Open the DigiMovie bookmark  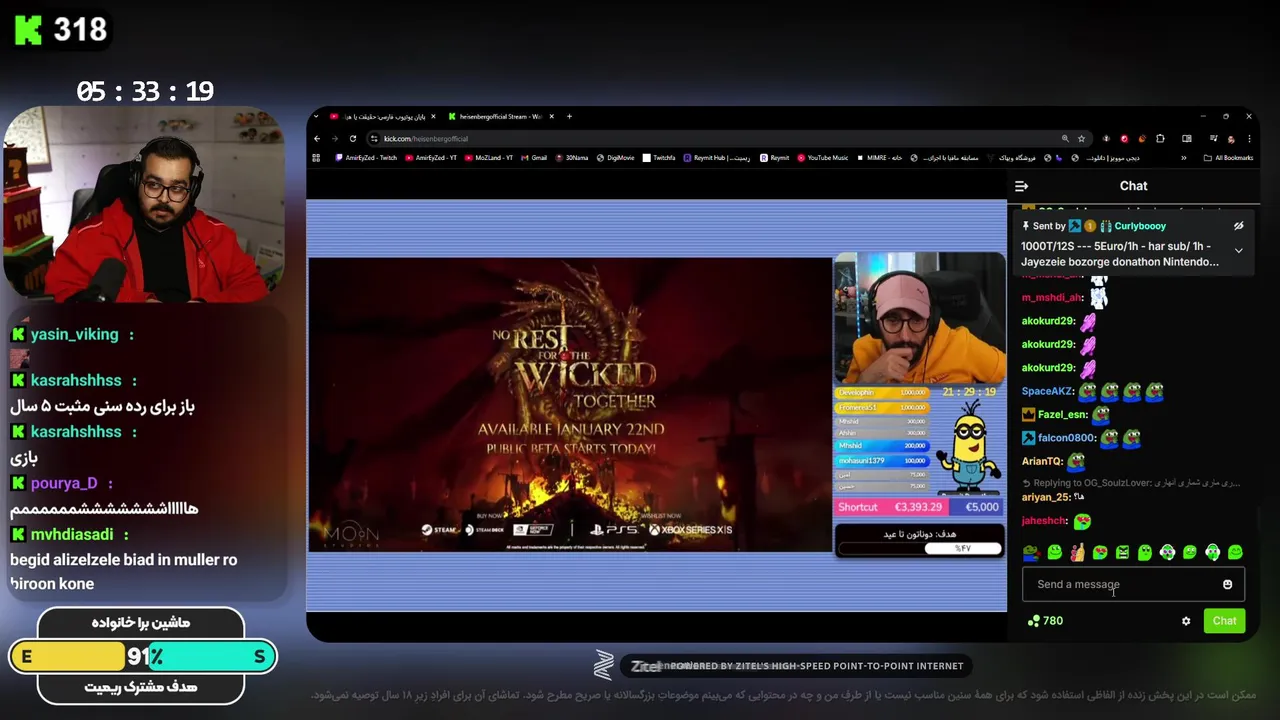coord(616,158)
